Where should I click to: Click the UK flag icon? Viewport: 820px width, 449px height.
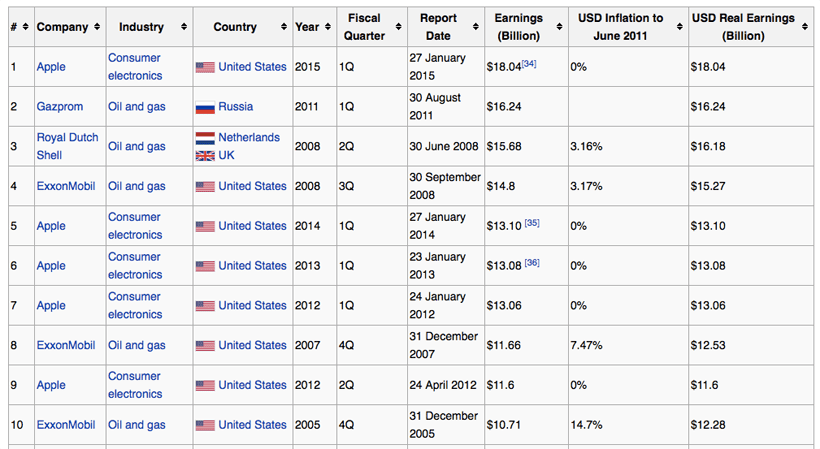205,156
